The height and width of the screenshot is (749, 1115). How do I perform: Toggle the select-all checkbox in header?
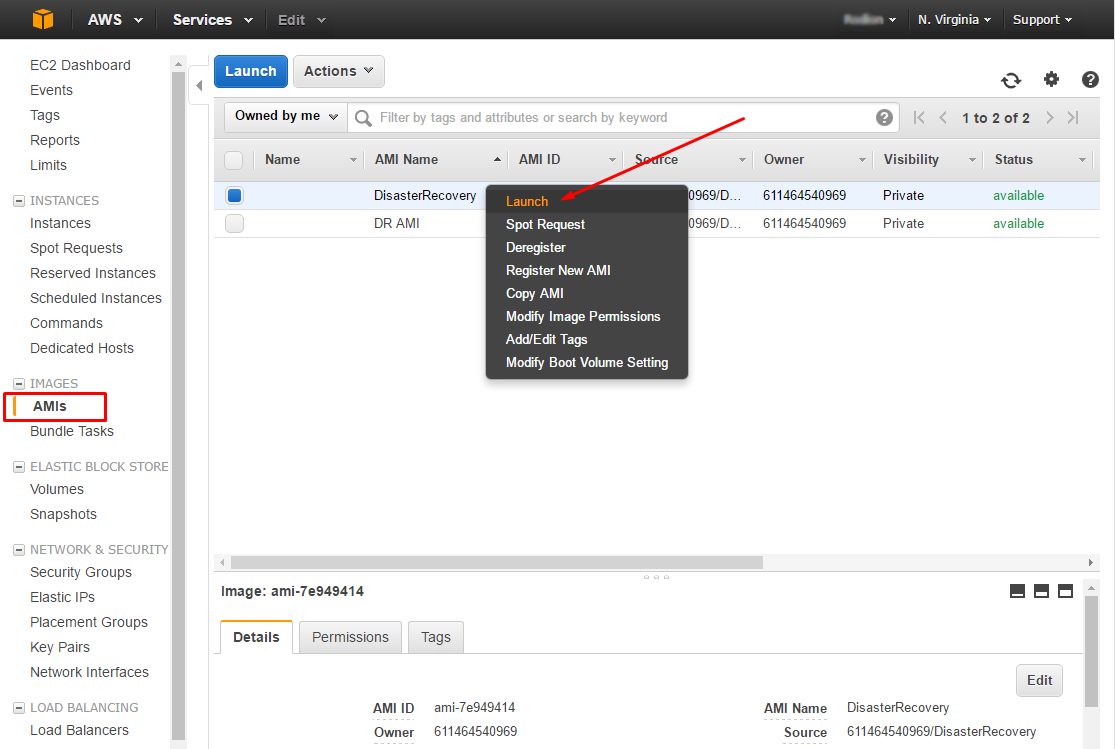(x=233, y=160)
